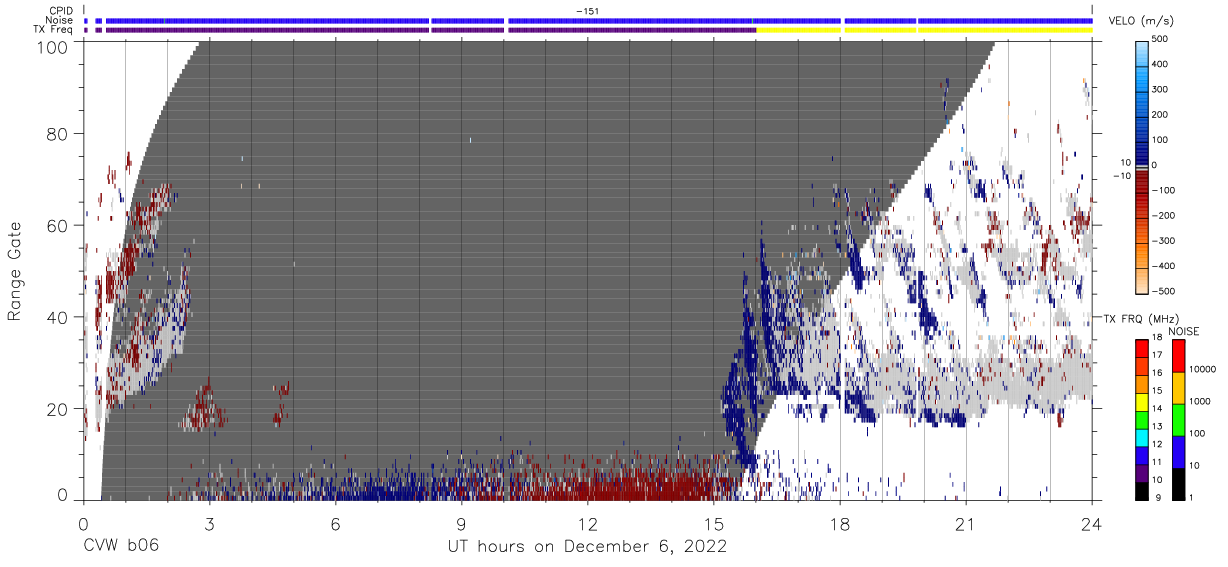
Task: Click the purple TX Freq bar segment before 16 UT
Action: click(430, 30)
